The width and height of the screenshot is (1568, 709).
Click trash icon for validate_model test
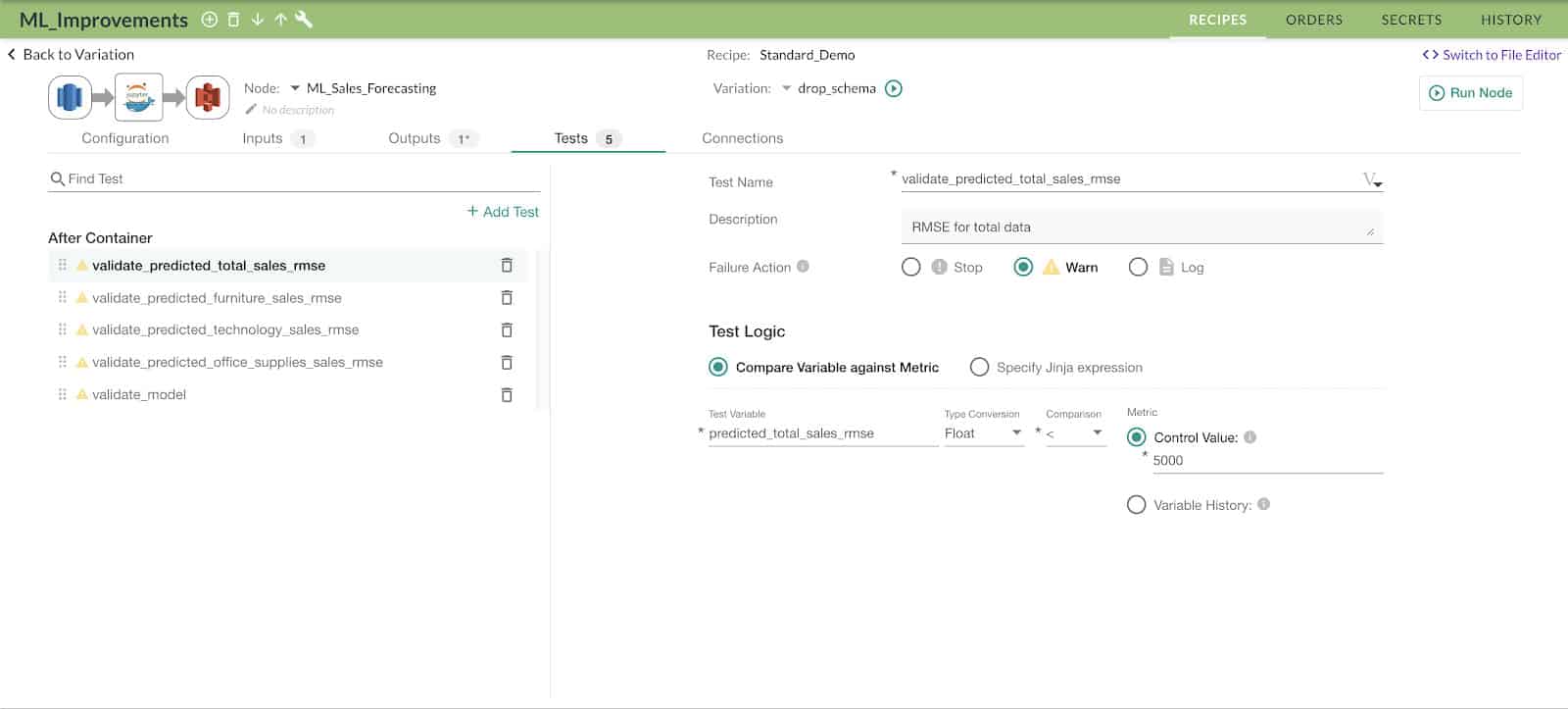click(x=507, y=395)
